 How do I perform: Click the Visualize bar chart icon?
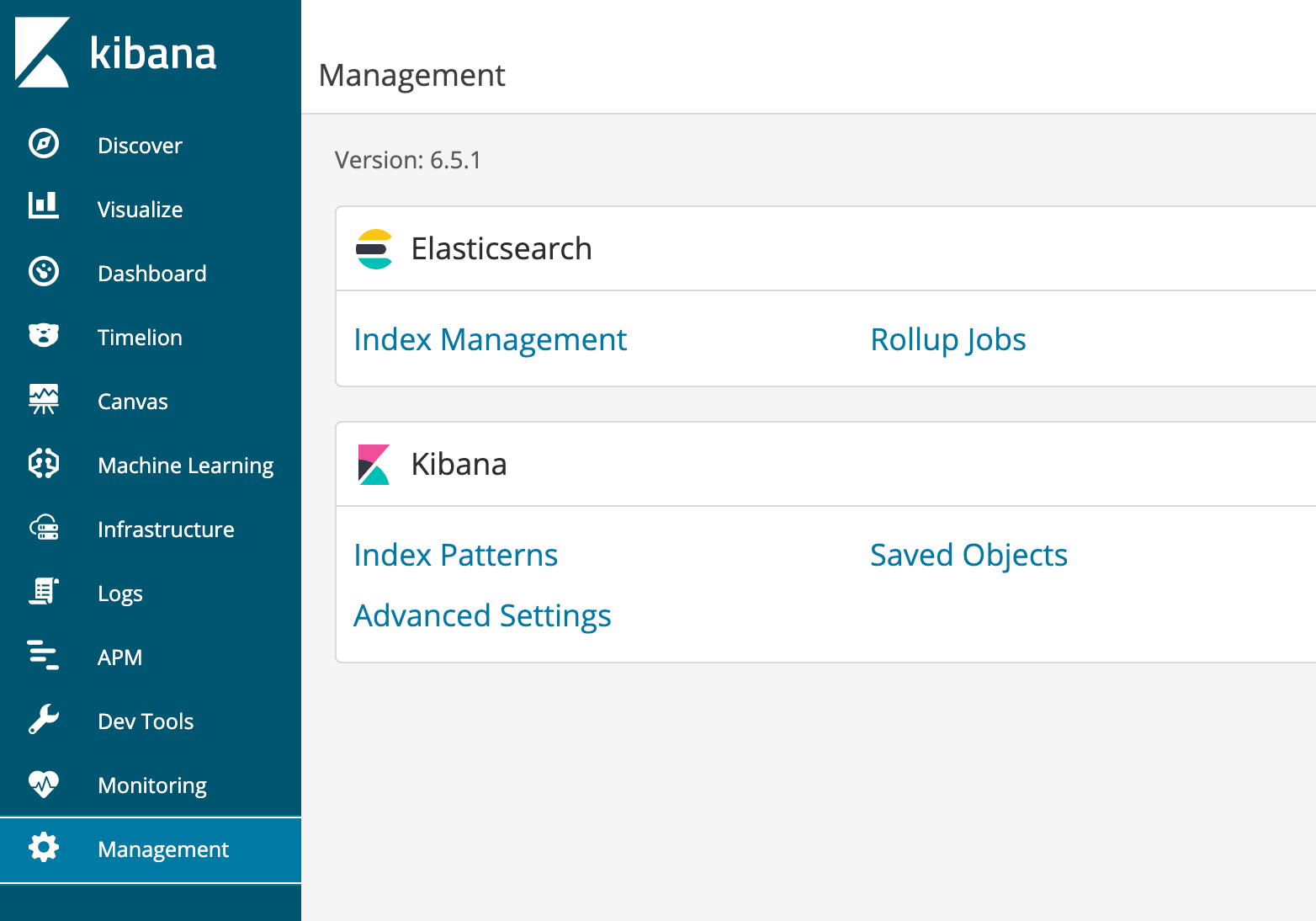pos(44,205)
